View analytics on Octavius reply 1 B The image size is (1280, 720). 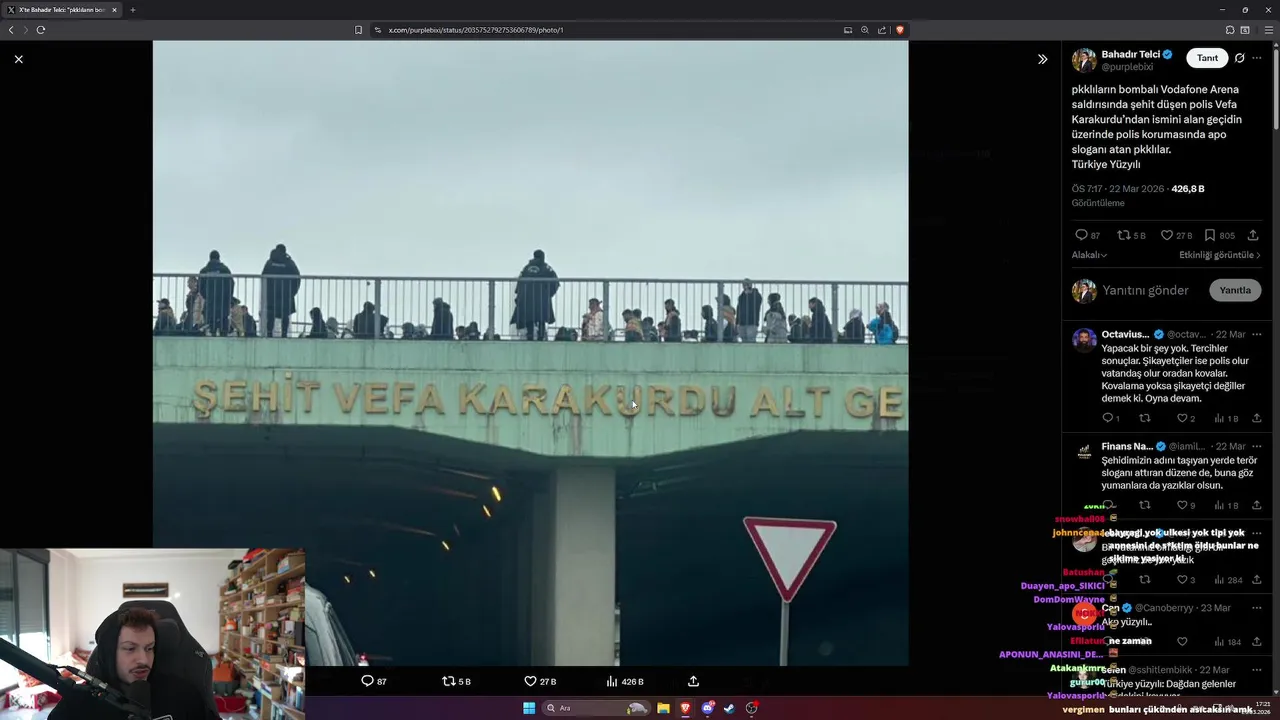tap(1226, 418)
